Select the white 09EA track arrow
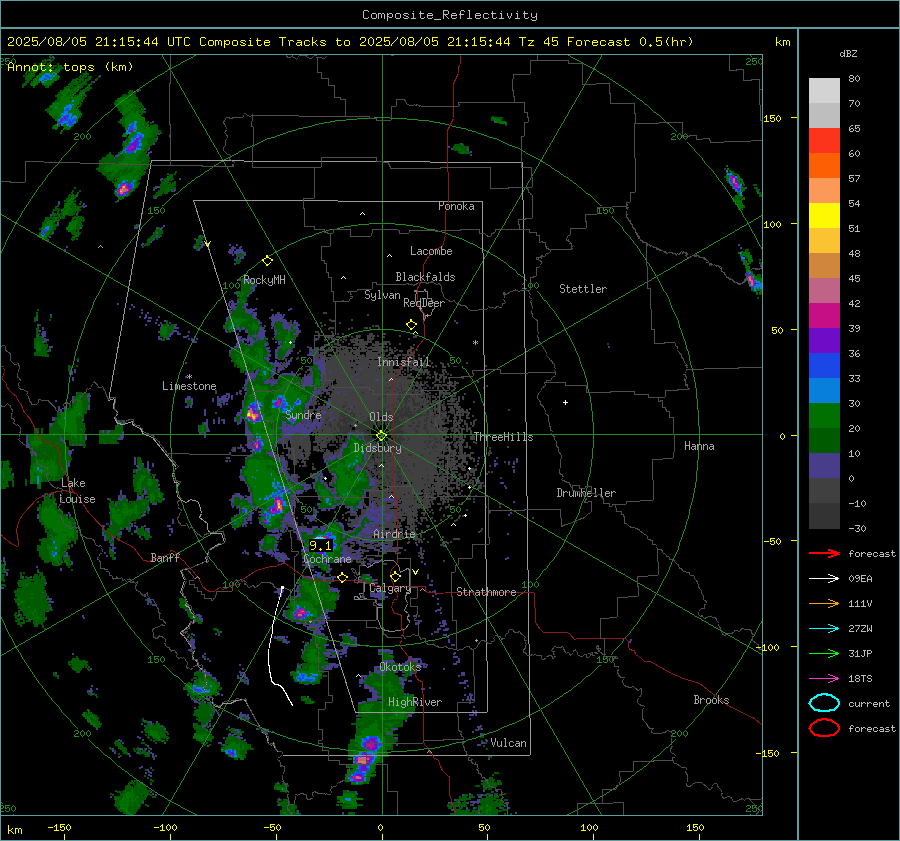 click(824, 579)
